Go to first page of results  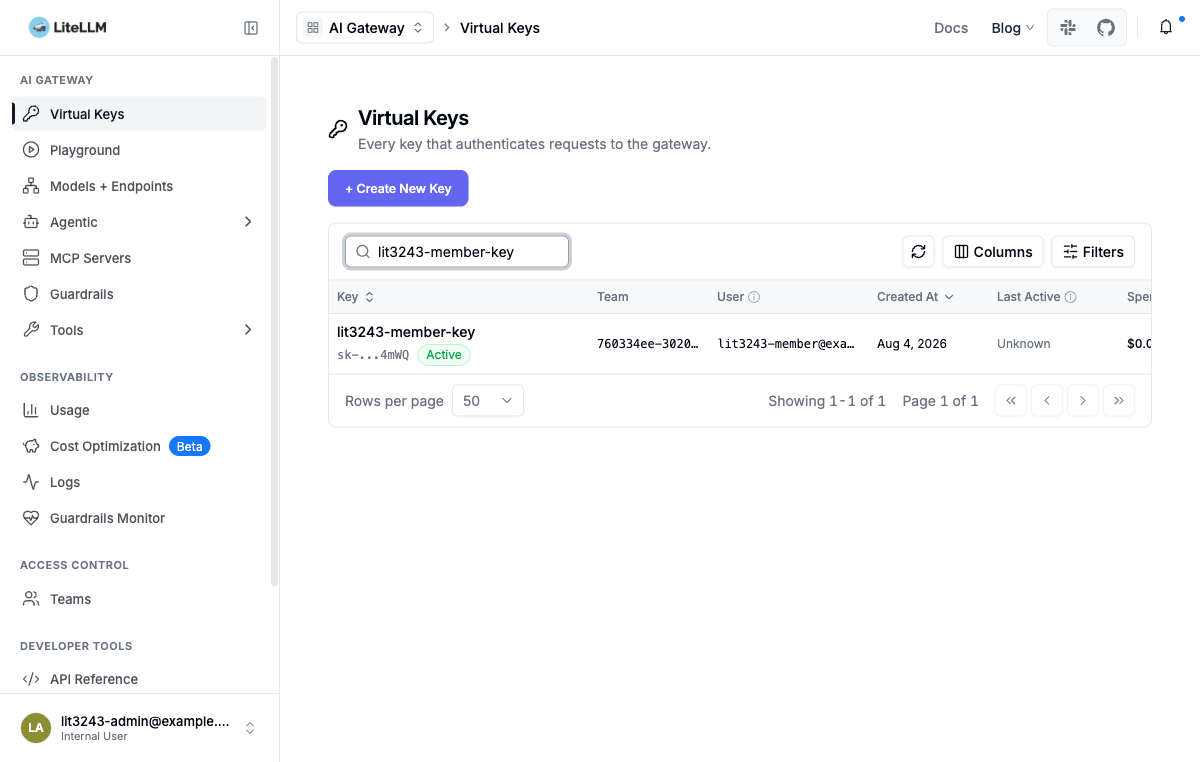tap(1011, 401)
